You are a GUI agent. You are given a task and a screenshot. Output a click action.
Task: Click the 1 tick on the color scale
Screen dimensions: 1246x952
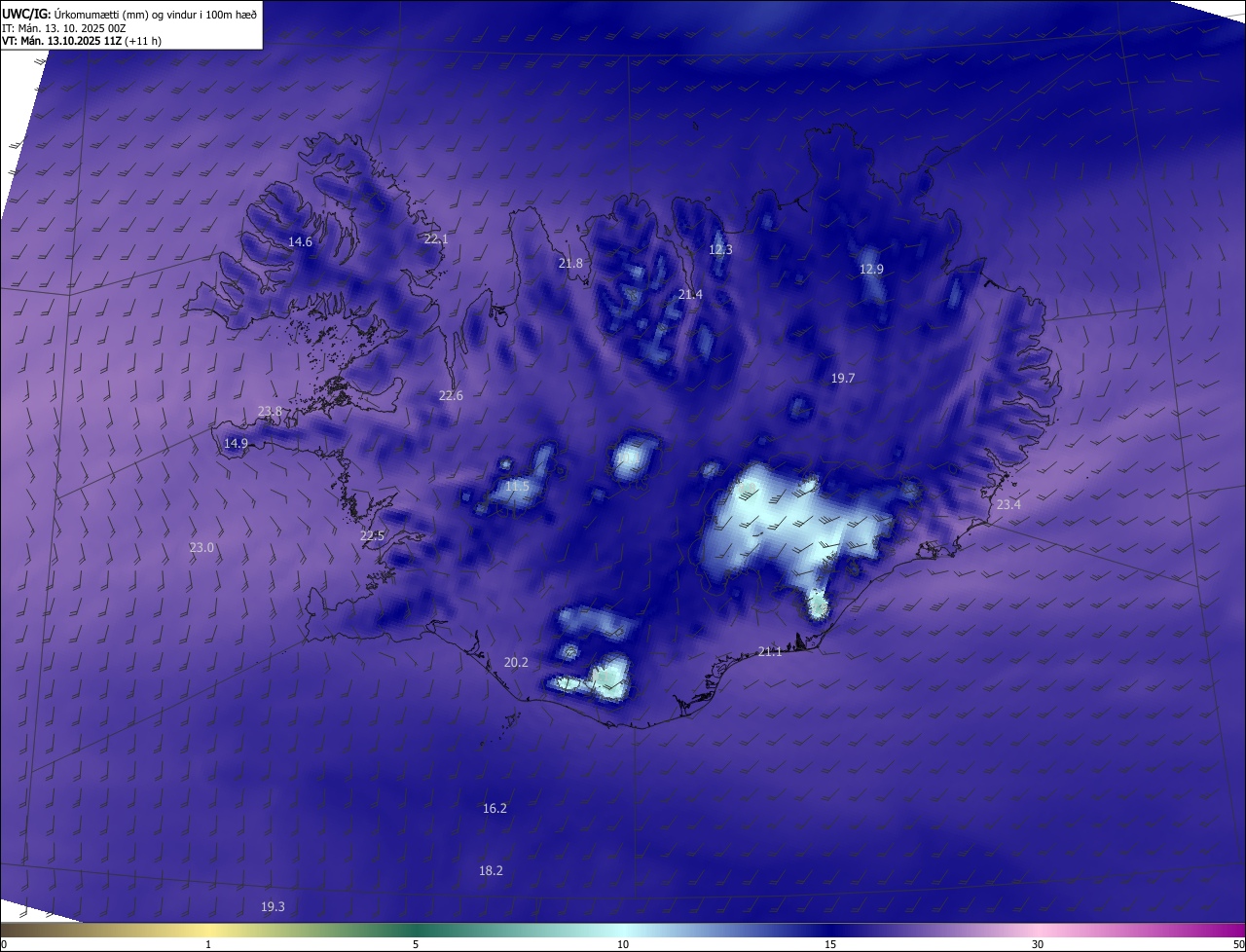coord(208,944)
